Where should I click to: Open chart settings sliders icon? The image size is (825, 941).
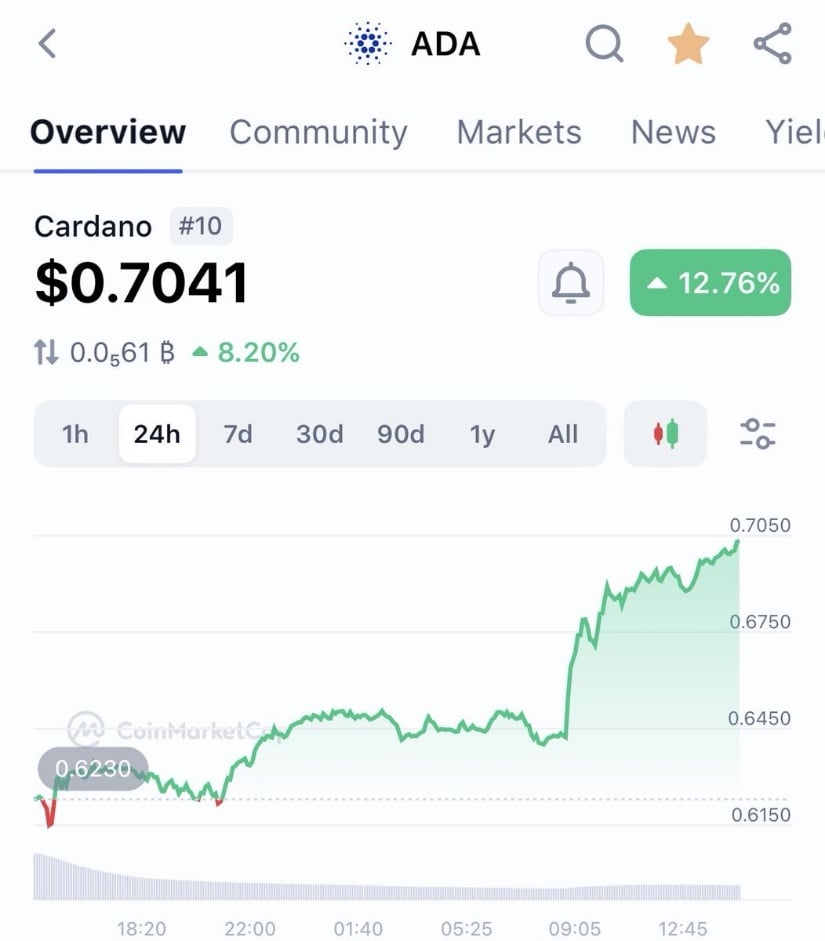coord(757,434)
